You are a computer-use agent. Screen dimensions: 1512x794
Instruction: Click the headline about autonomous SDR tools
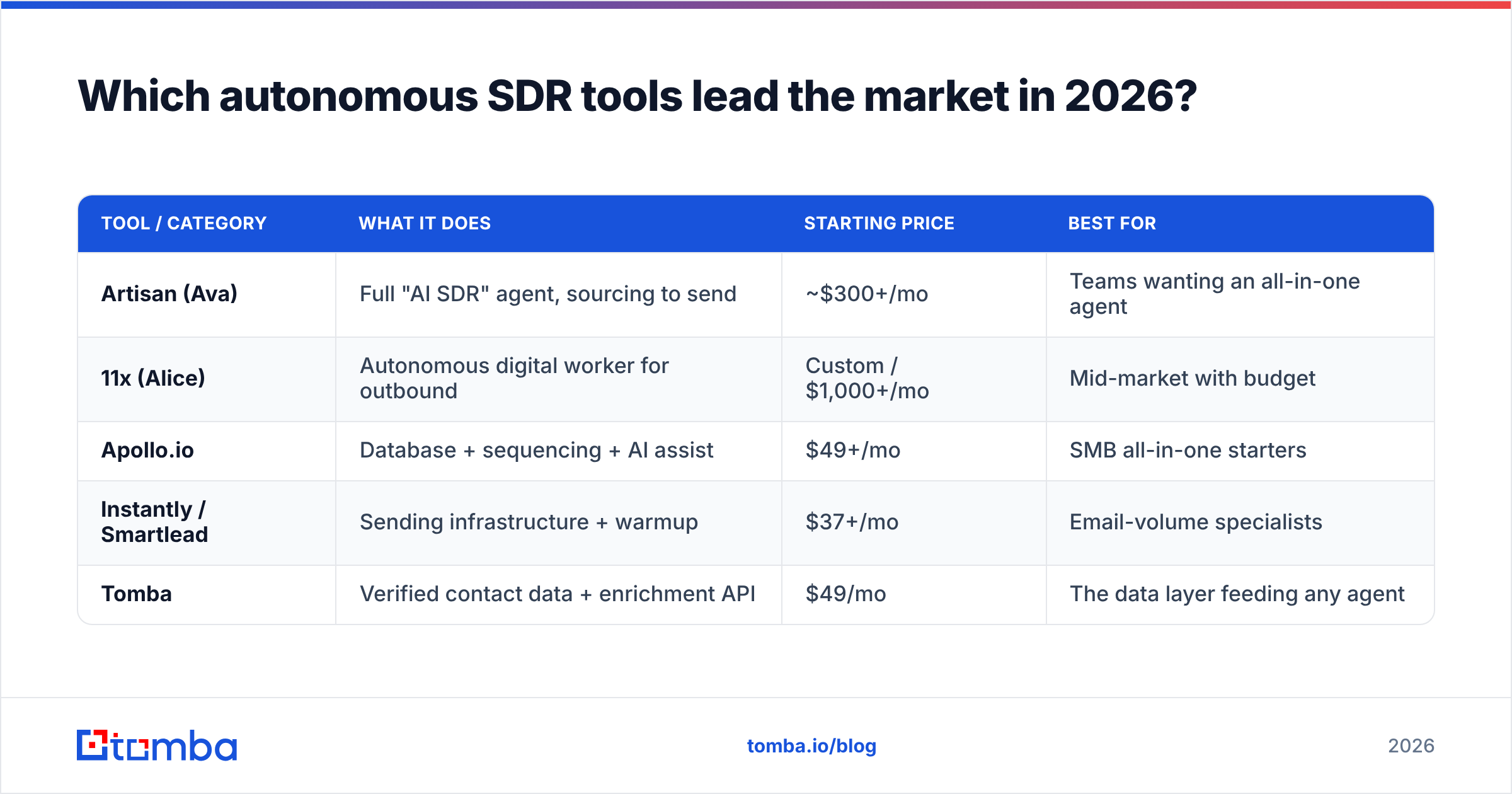637,96
